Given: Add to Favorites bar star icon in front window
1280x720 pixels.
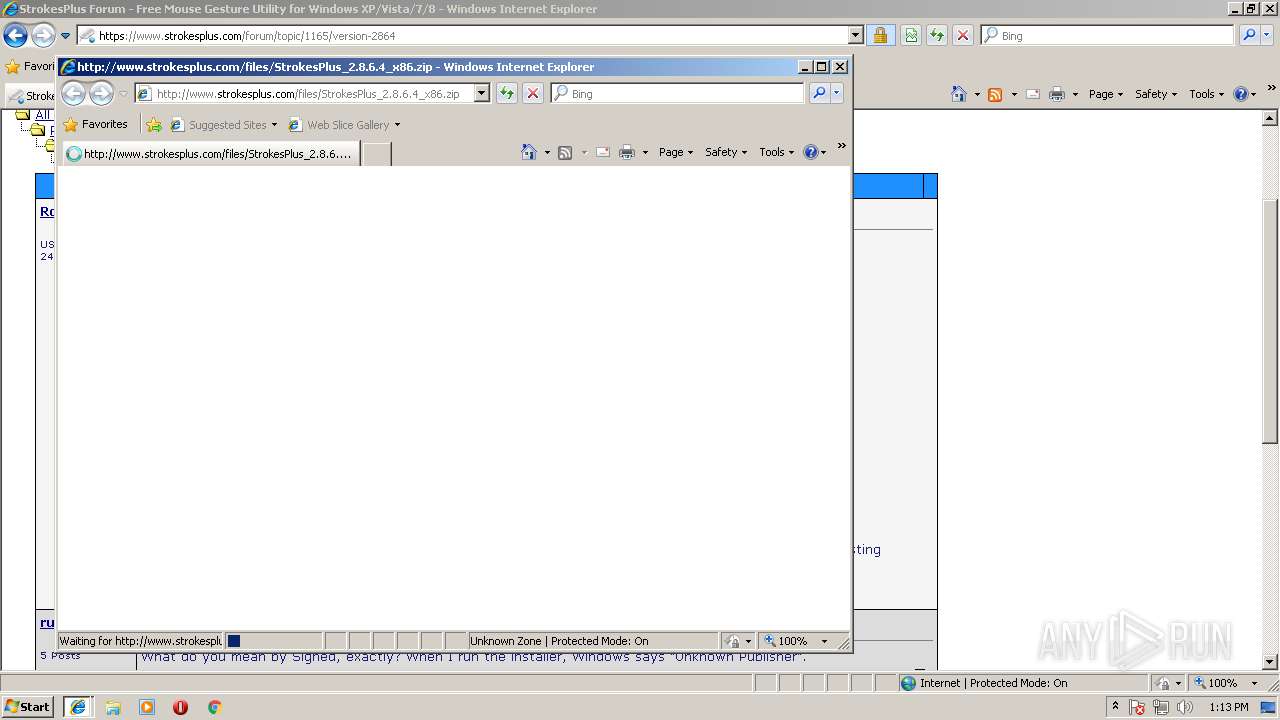Looking at the screenshot, I should 154,125.
